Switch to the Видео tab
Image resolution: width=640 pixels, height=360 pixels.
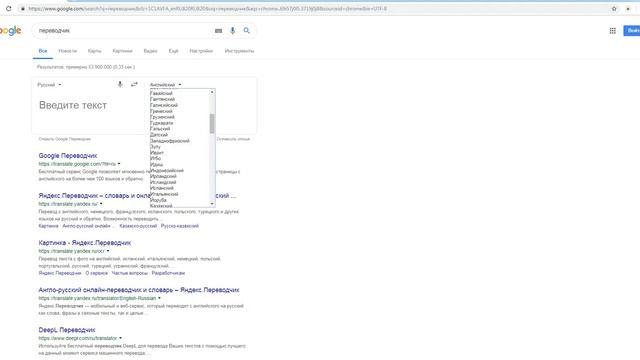[150, 51]
